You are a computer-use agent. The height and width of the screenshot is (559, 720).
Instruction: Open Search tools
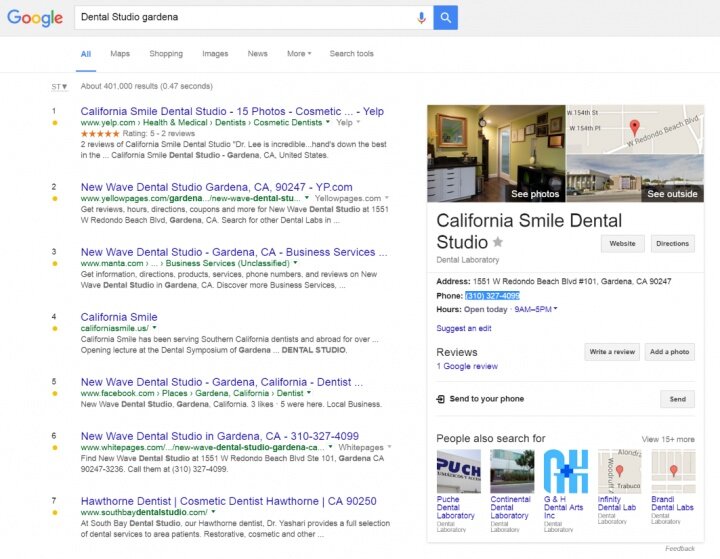[x=351, y=54]
